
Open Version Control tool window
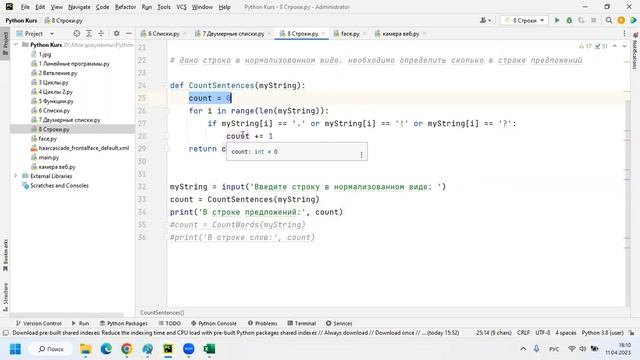[39, 323]
